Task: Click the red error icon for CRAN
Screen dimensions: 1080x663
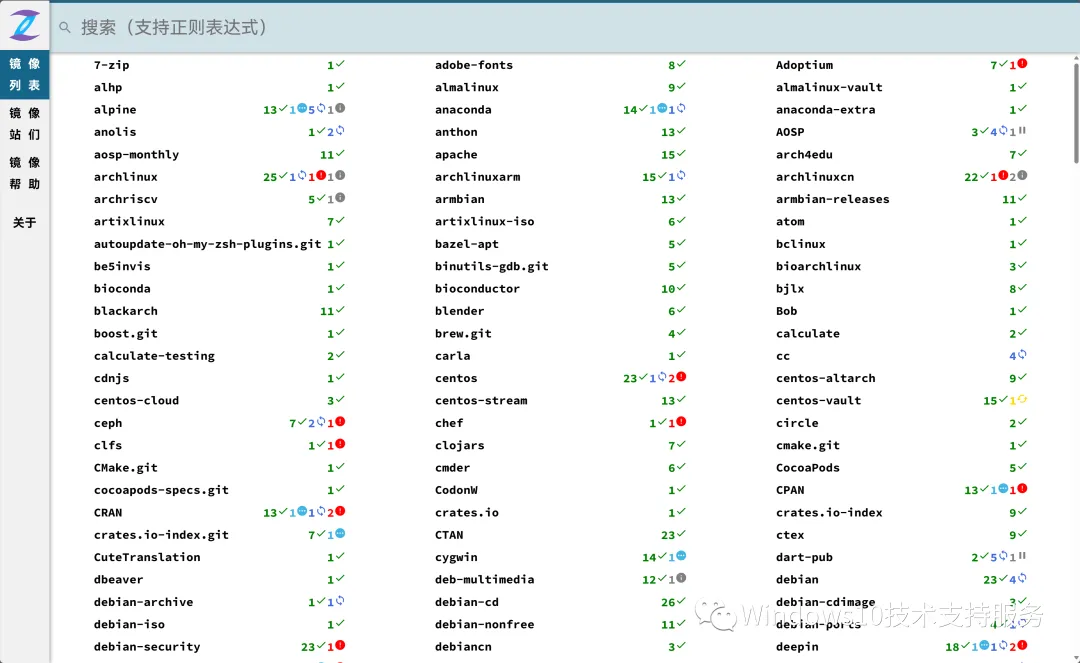Action: (340, 511)
